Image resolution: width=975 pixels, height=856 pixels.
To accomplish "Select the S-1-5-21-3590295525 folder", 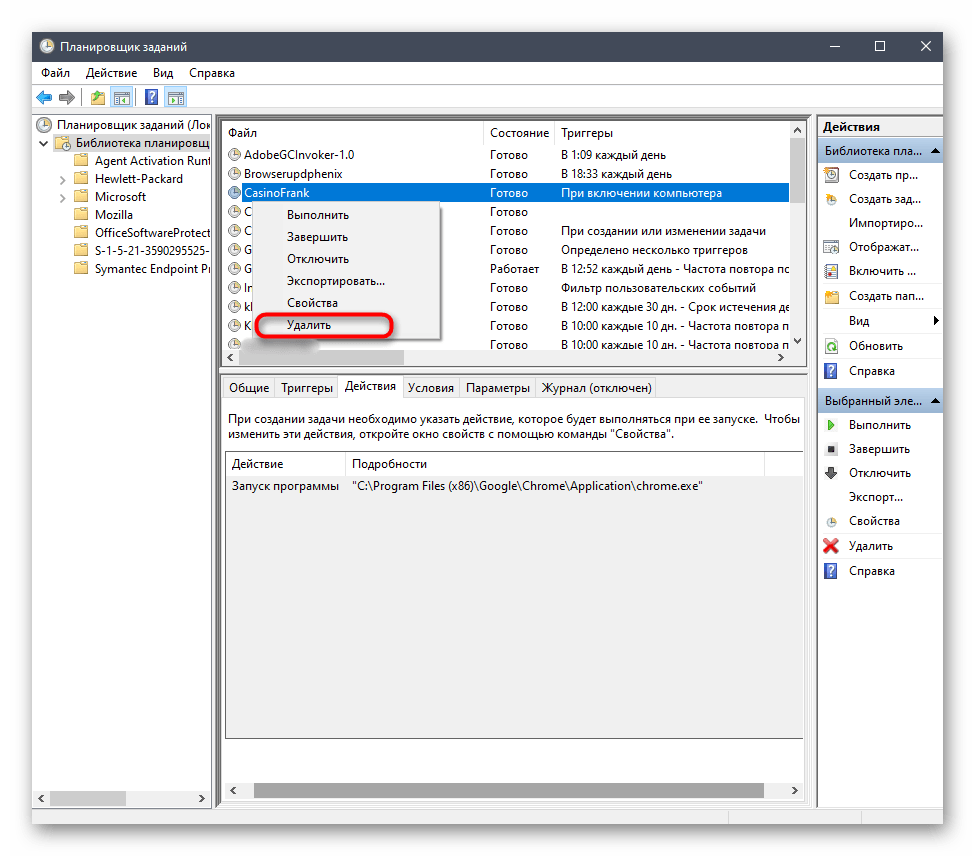I will 152,251.
